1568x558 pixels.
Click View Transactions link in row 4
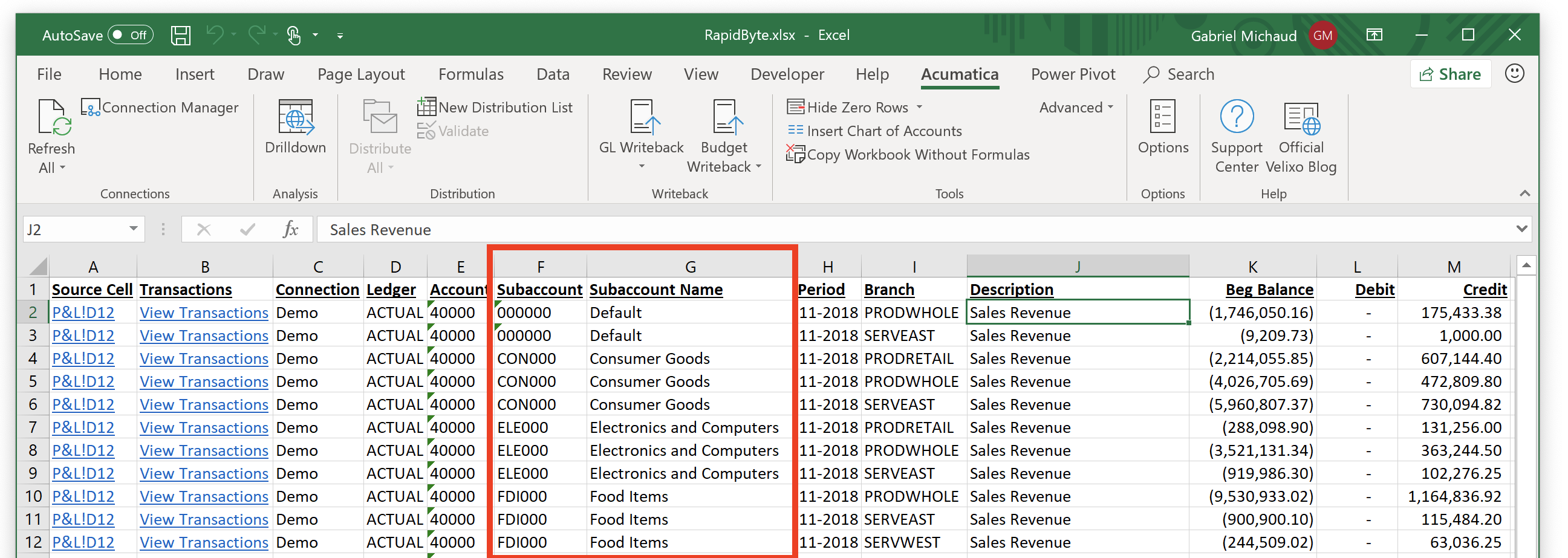[x=204, y=359]
